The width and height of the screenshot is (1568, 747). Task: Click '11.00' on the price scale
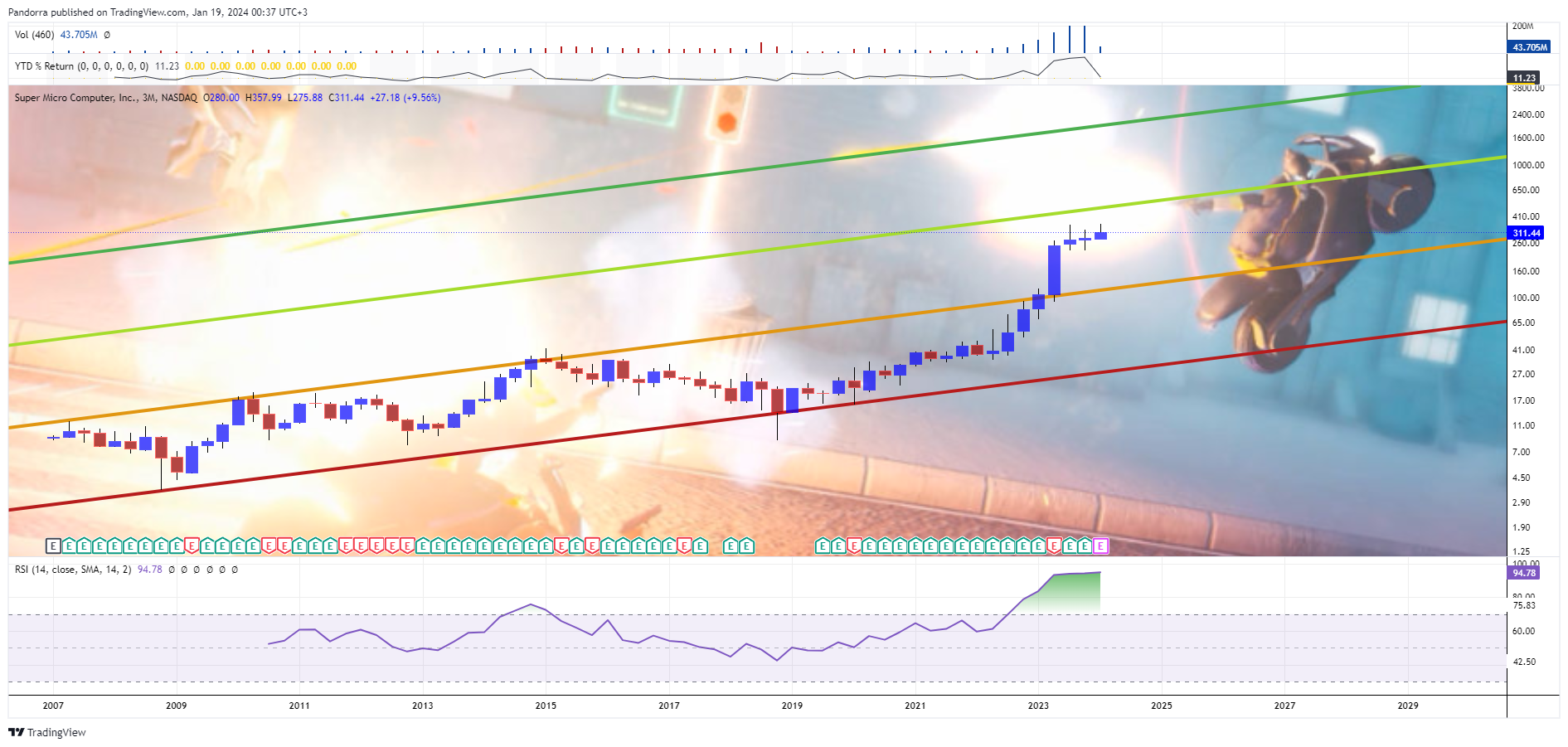click(x=1523, y=425)
